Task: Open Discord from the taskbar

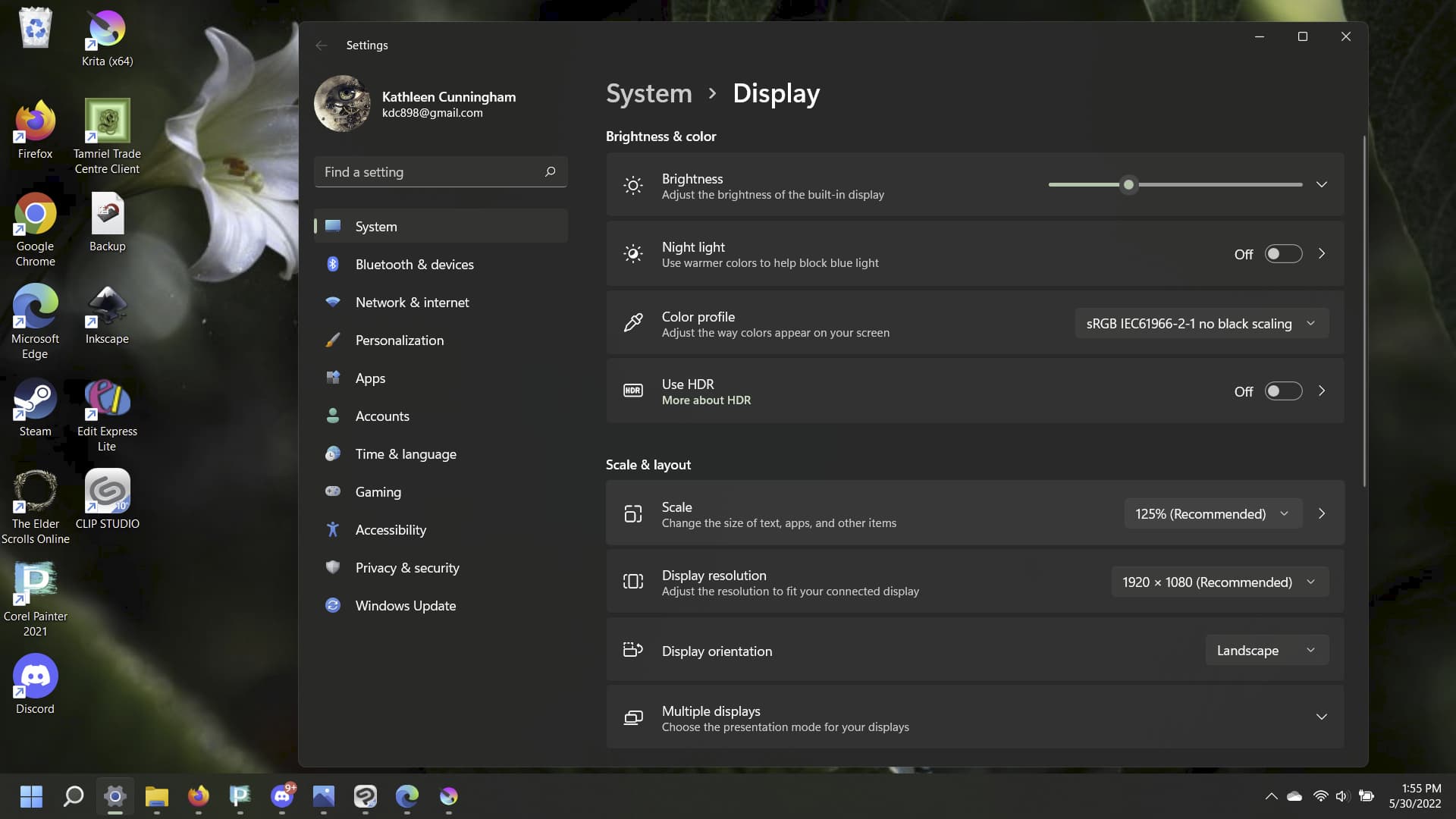Action: pos(282,796)
